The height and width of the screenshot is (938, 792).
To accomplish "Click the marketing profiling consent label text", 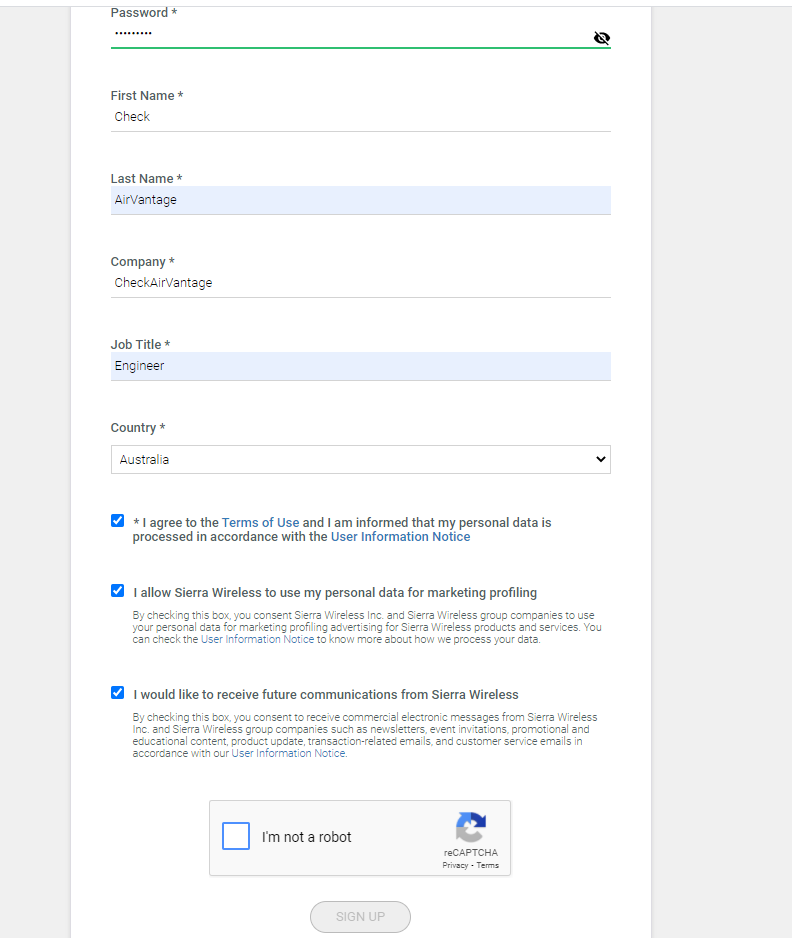I will [335, 592].
